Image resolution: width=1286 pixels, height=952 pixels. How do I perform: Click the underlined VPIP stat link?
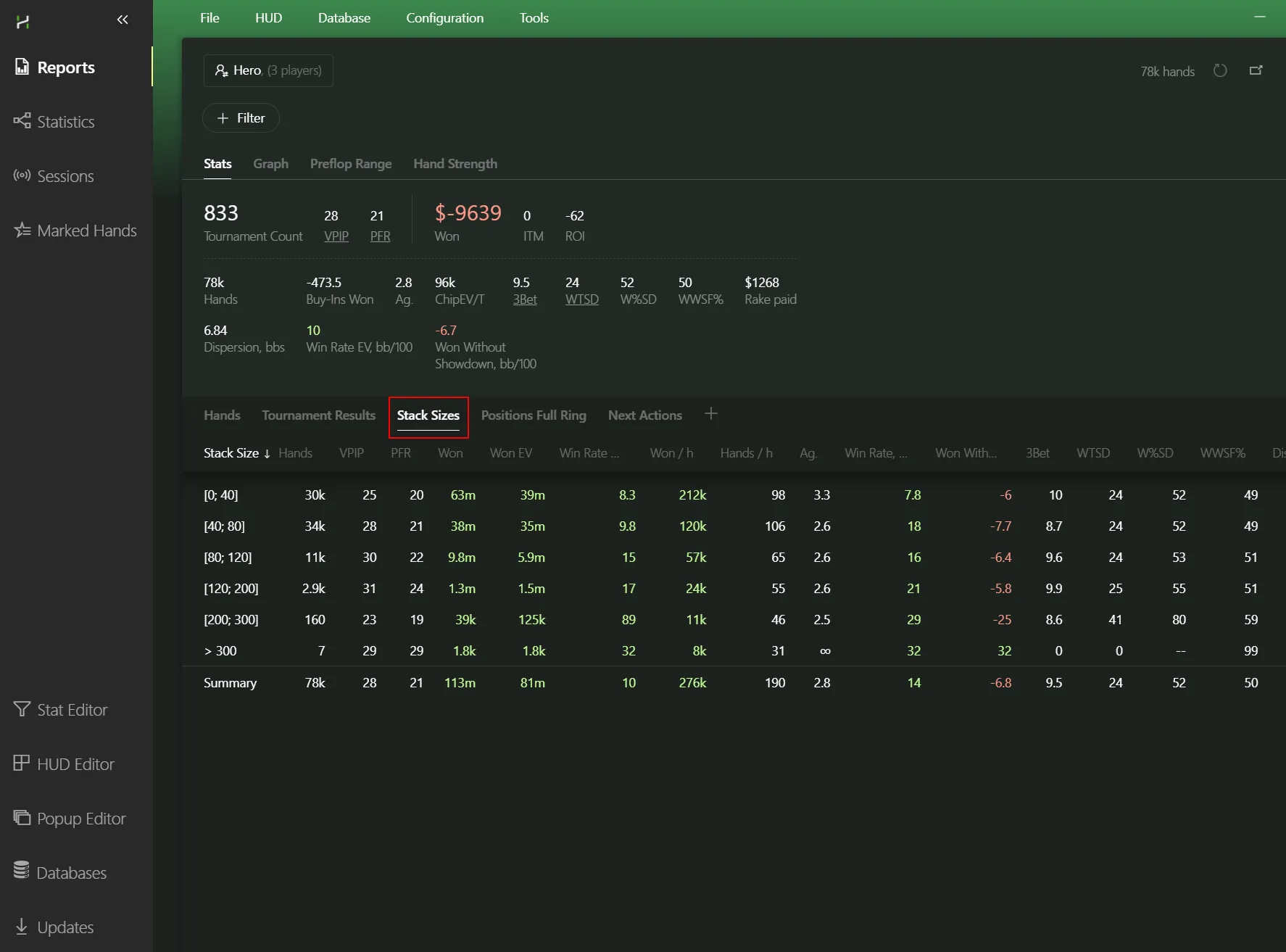tap(336, 236)
